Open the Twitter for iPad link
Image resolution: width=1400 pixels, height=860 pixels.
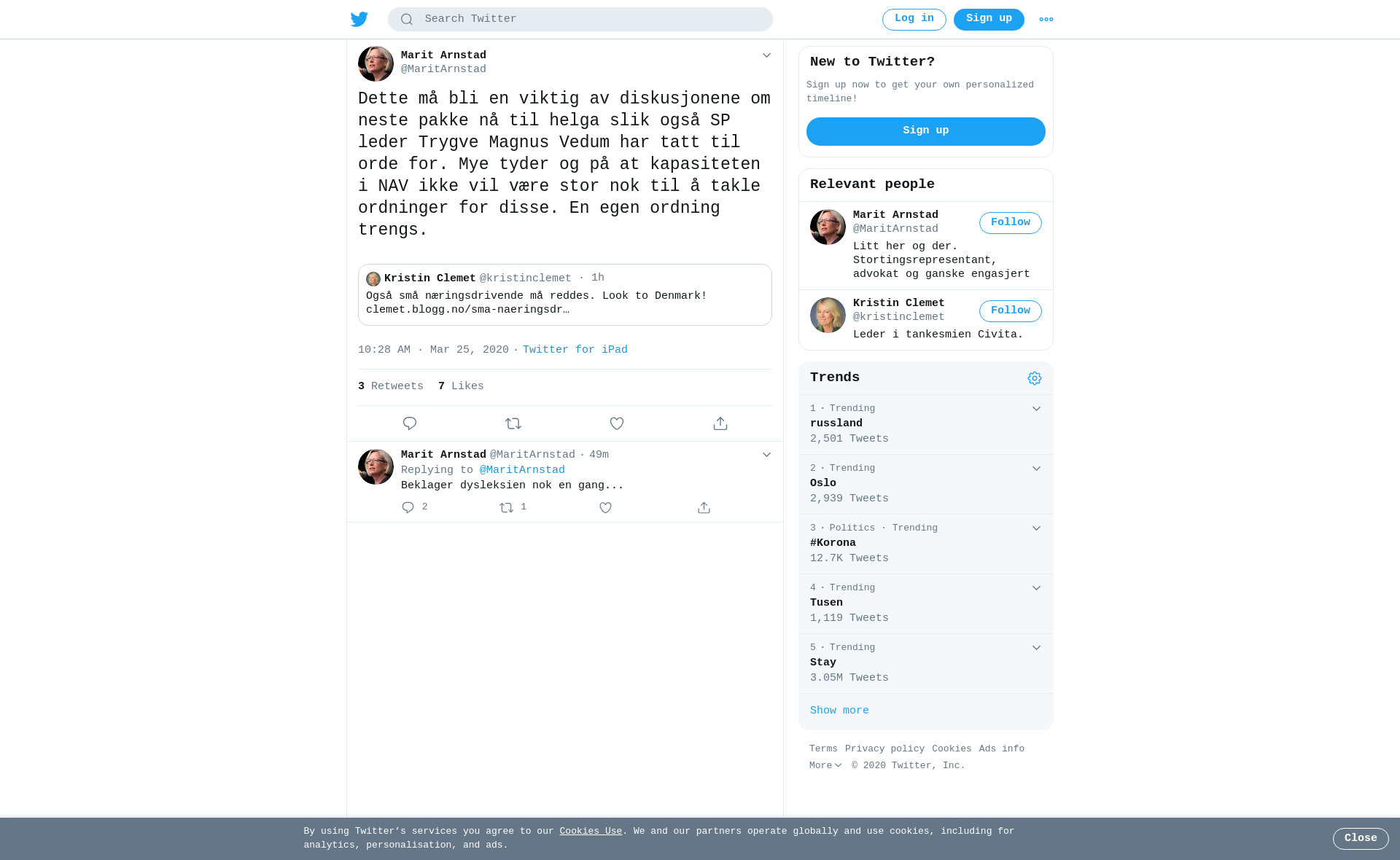(575, 350)
